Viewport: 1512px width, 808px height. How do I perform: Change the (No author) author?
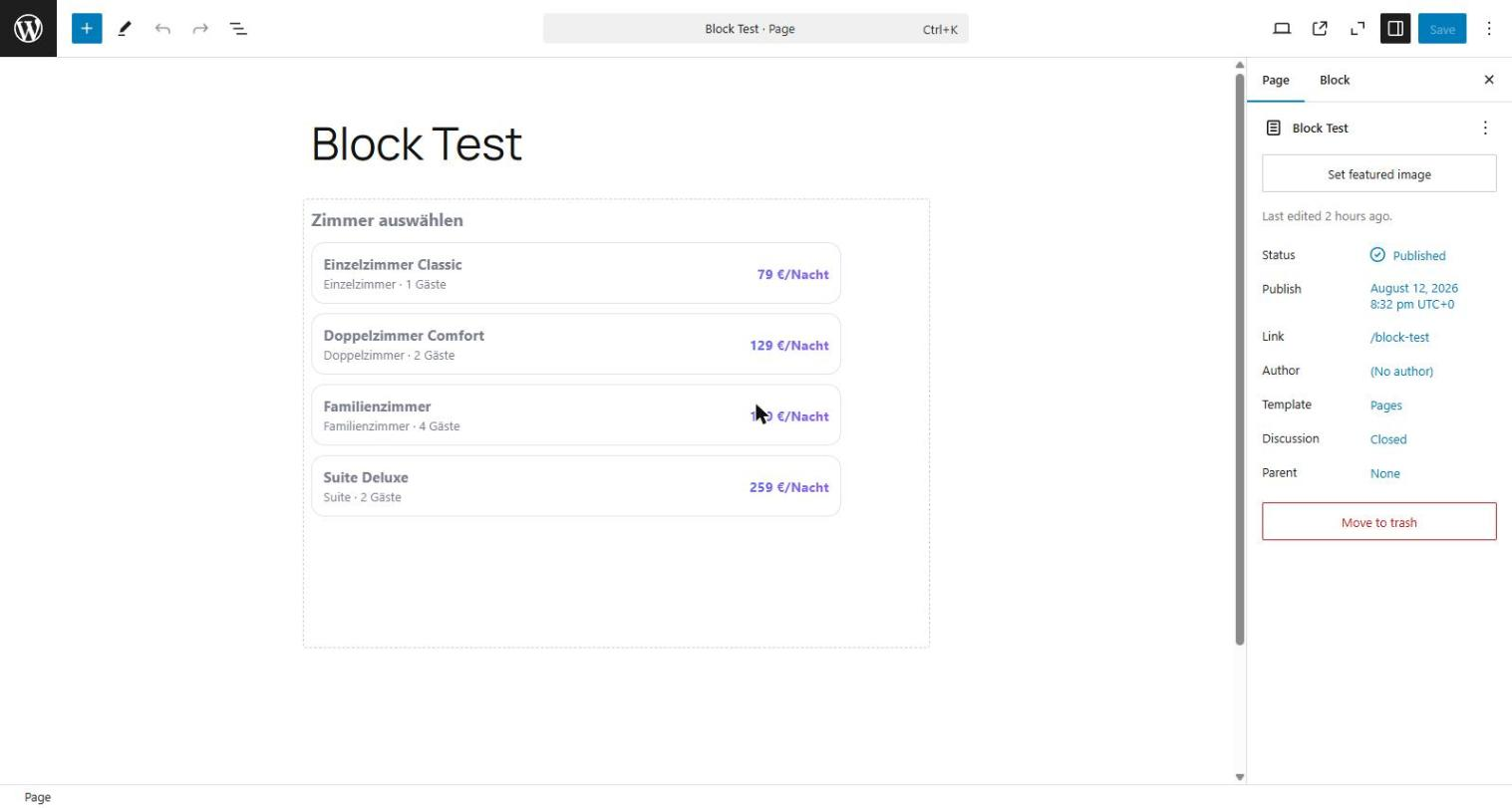click(1401, 371)
